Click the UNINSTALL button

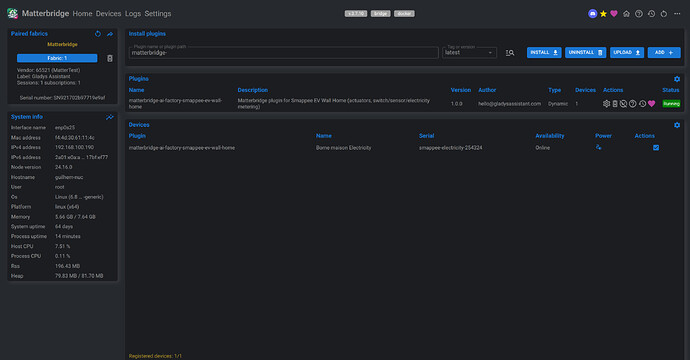pyautogui.click(x=586, y=52)
